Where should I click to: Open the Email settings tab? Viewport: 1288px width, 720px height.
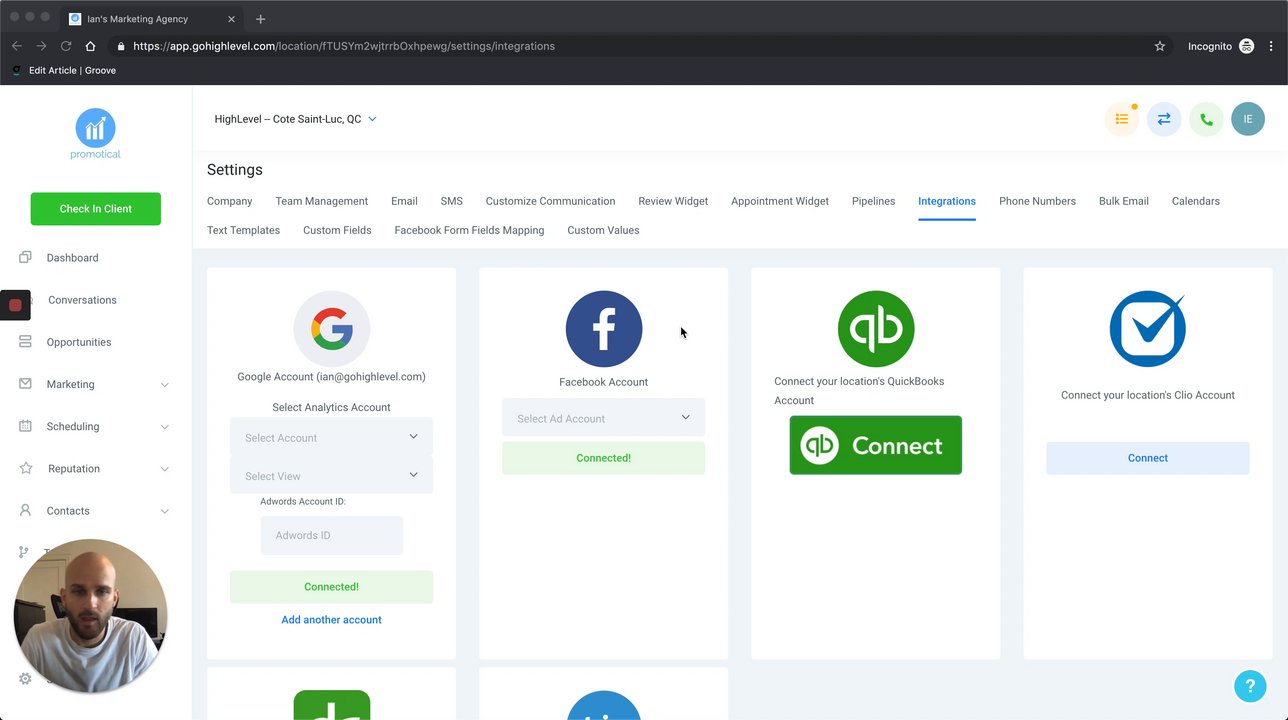pyautogui.click(x=404, y=201)
